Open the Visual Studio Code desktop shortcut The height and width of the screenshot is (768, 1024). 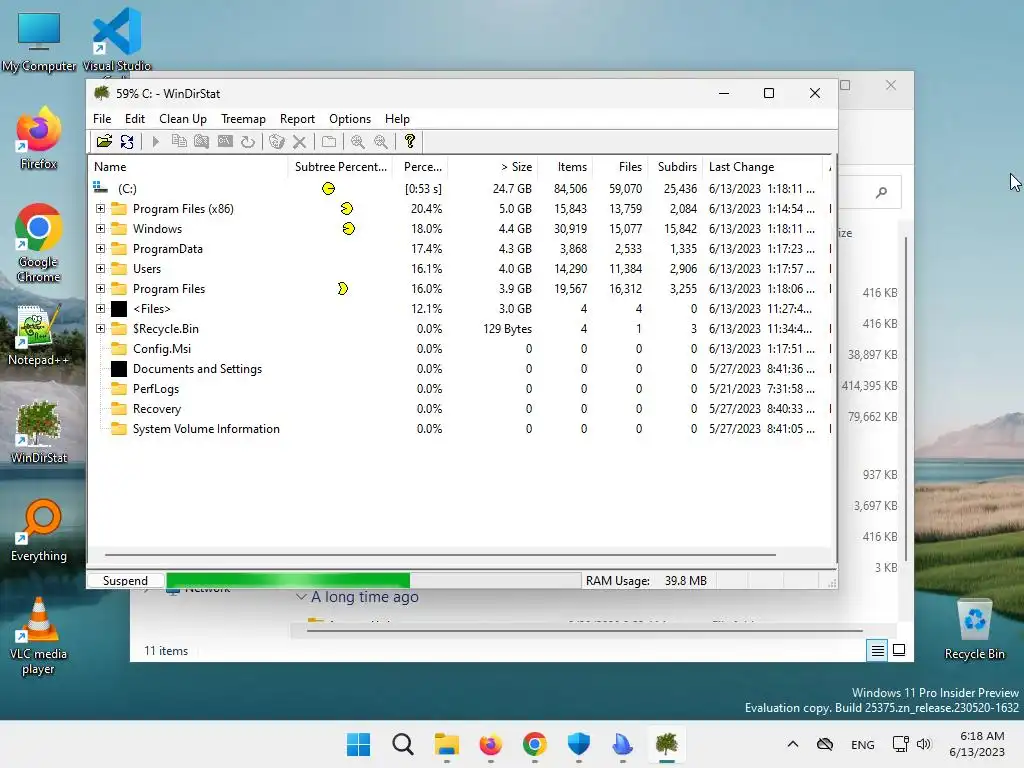(x=117, y=39)
